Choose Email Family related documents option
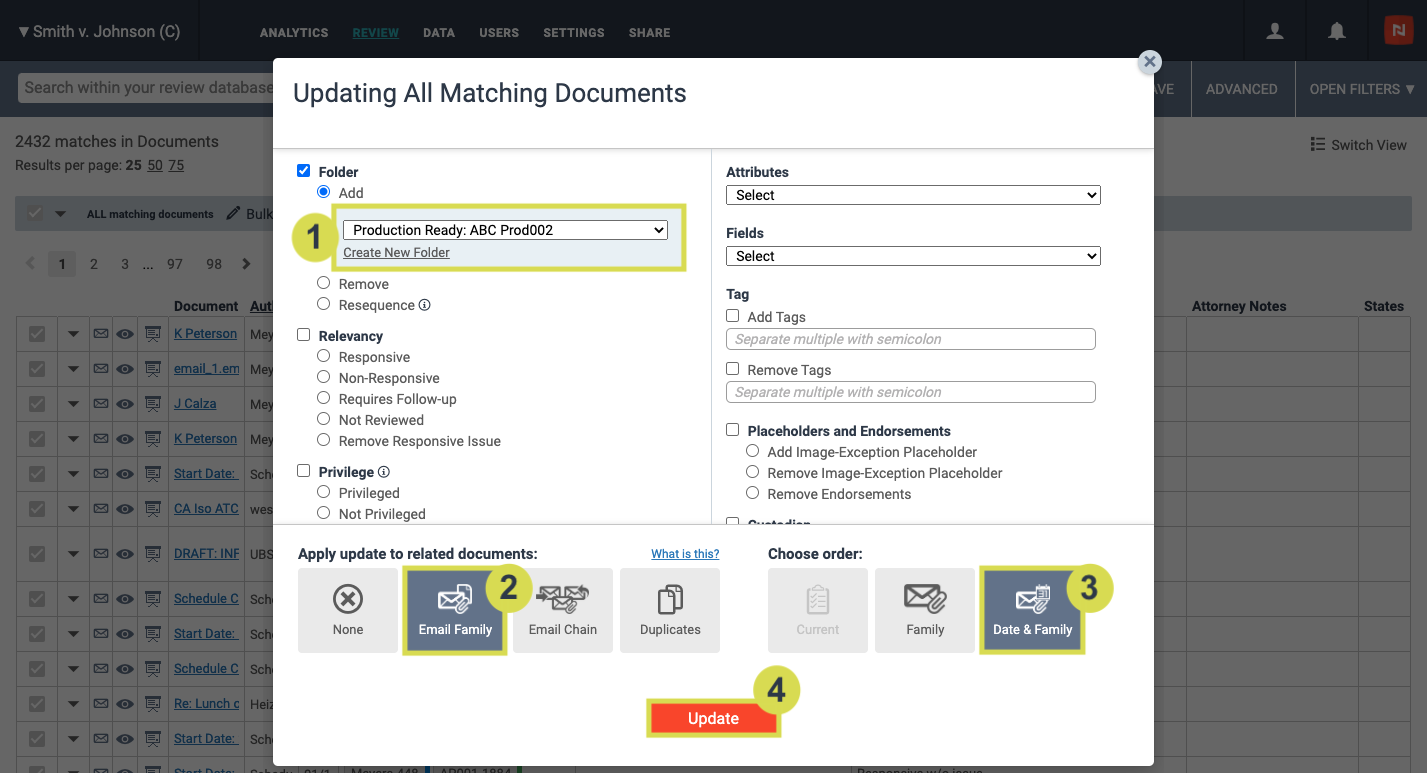 [455, 611]
